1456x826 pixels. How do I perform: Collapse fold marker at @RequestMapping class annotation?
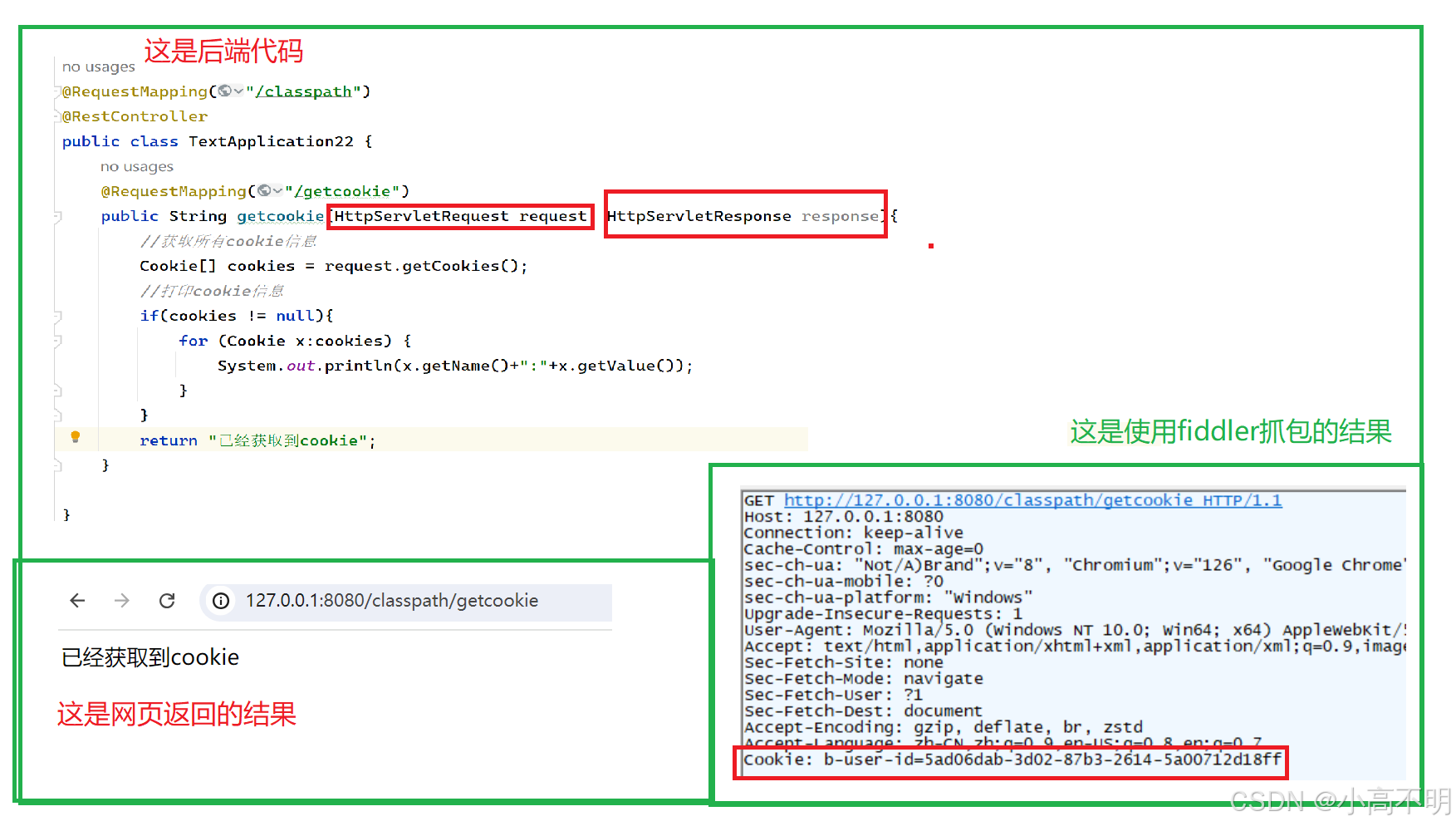click(x=57, y=92)
